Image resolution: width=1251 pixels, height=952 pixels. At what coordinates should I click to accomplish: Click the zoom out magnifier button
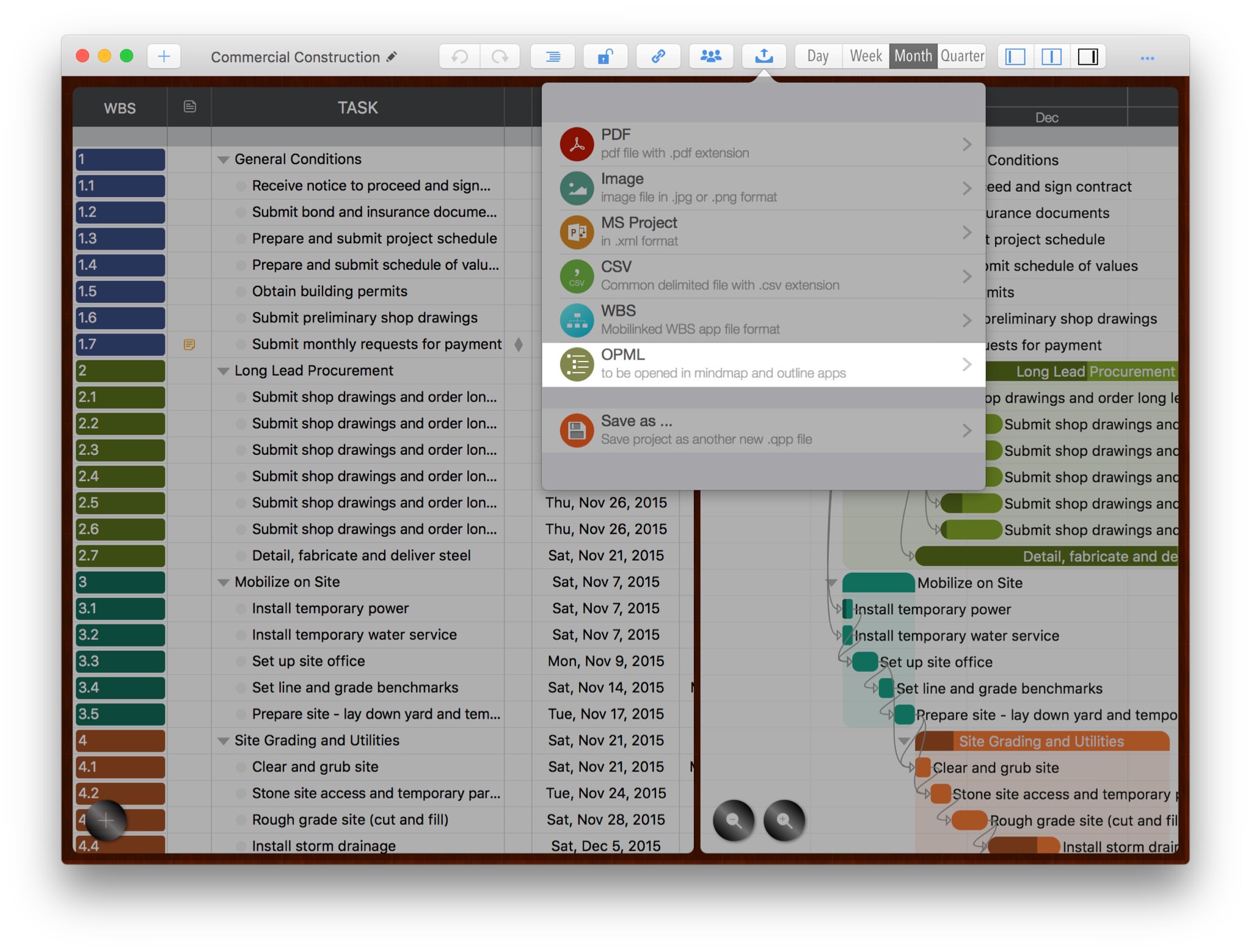(734, 820)
